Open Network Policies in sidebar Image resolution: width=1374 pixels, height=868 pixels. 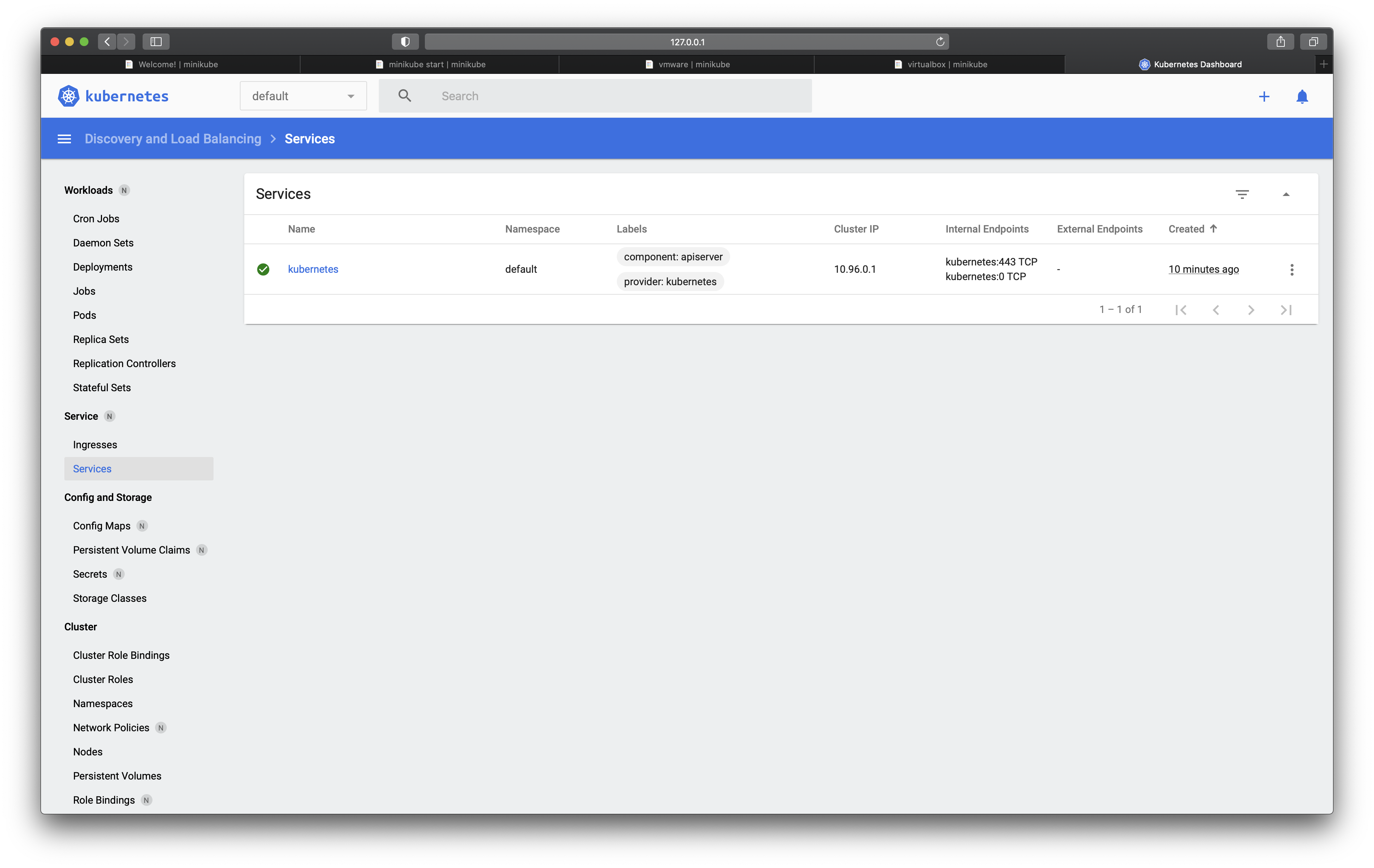(111, 728)
